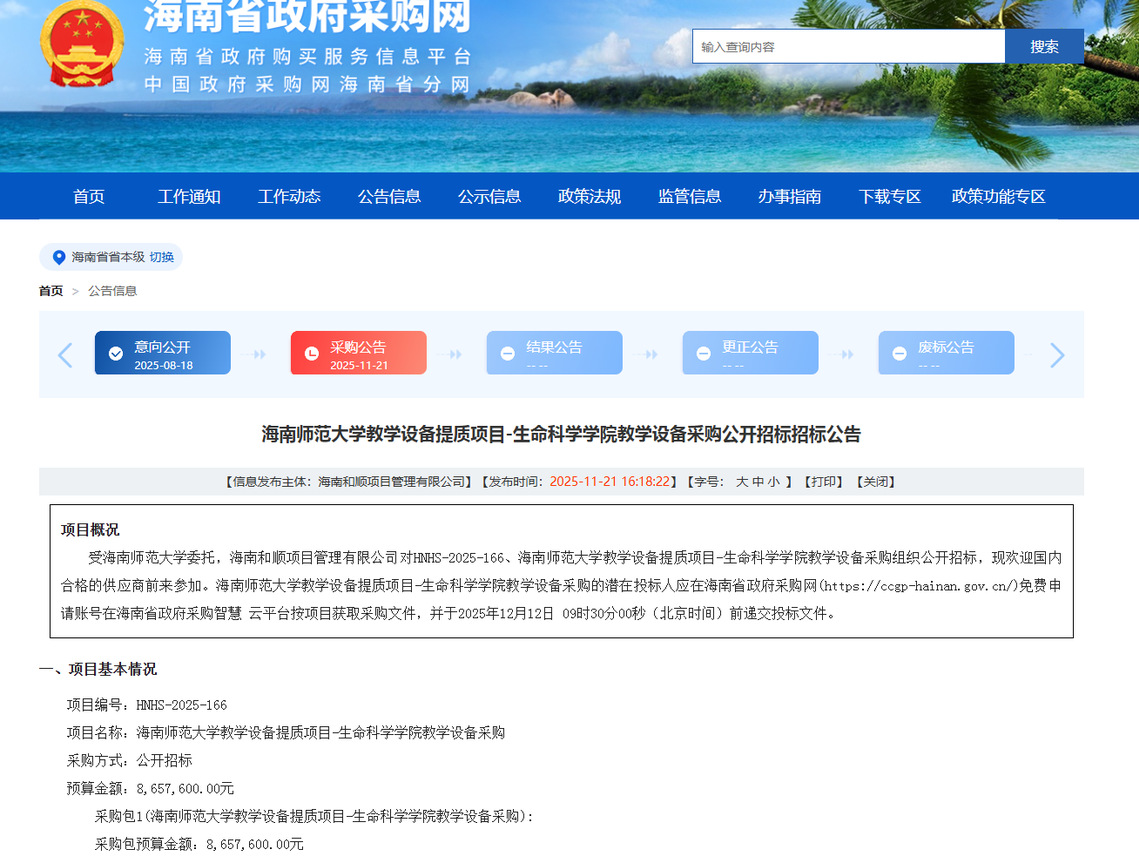This screenshot has height=863, width=1139.
Task: Click the search query input field
Action: click(848, 46)
